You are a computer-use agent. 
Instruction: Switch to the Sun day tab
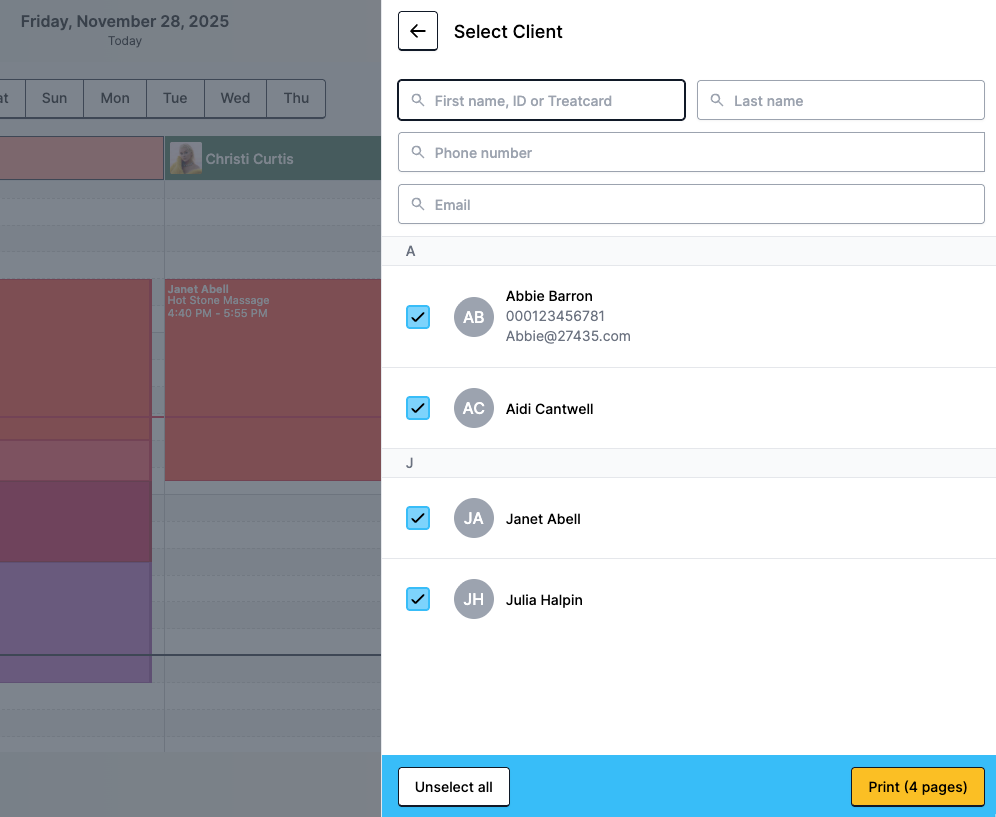[54, 98]
